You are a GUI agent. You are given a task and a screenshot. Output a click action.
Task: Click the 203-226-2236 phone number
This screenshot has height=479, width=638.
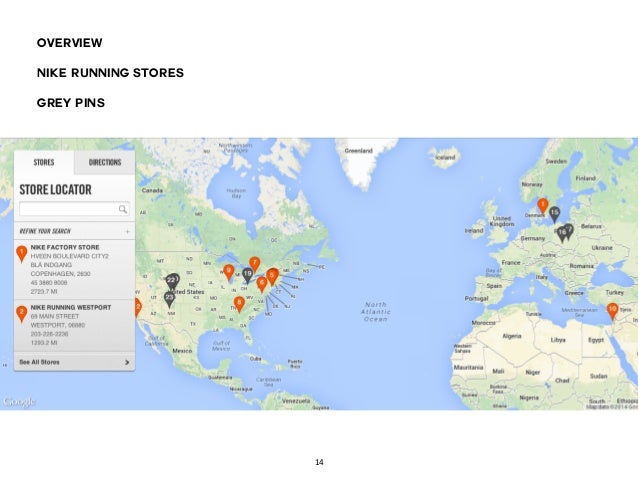pyautogui.click(x=49, y=334)
